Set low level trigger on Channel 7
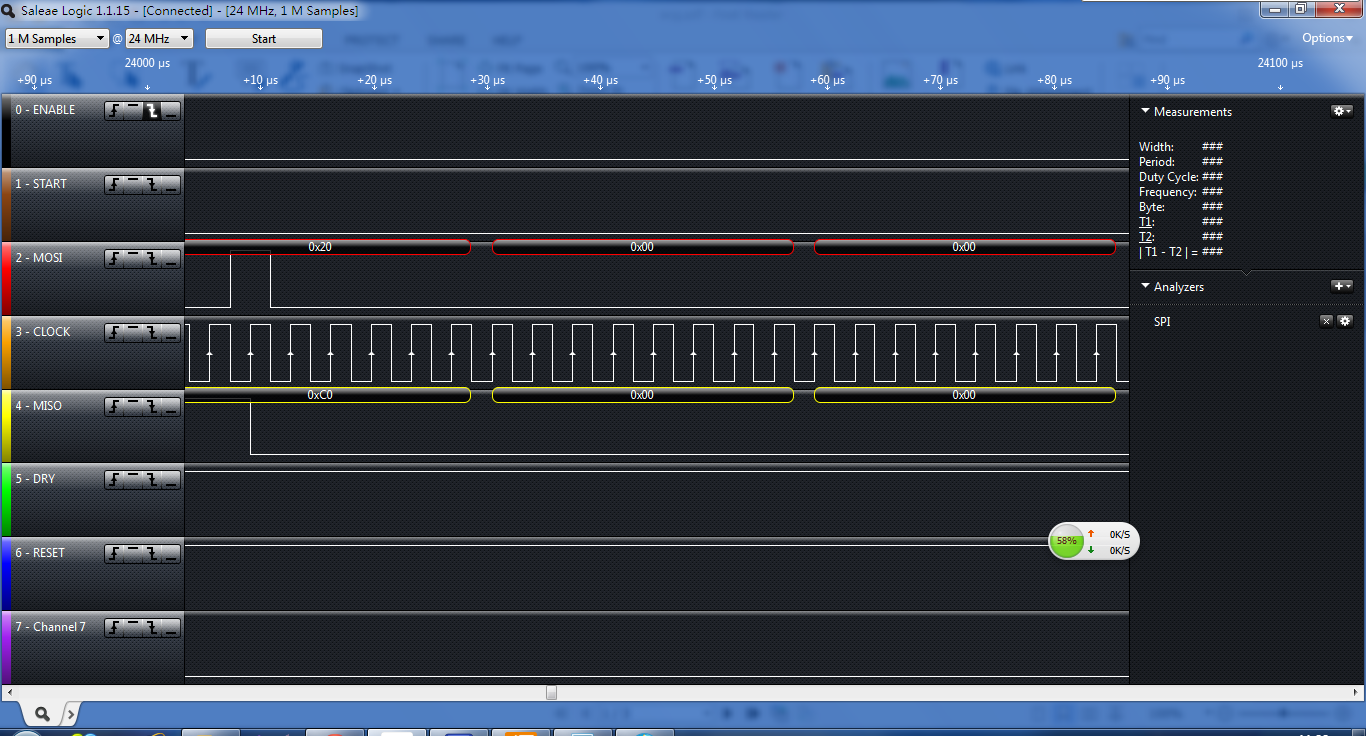This screenshot has width=1366, height=736. 171,628
